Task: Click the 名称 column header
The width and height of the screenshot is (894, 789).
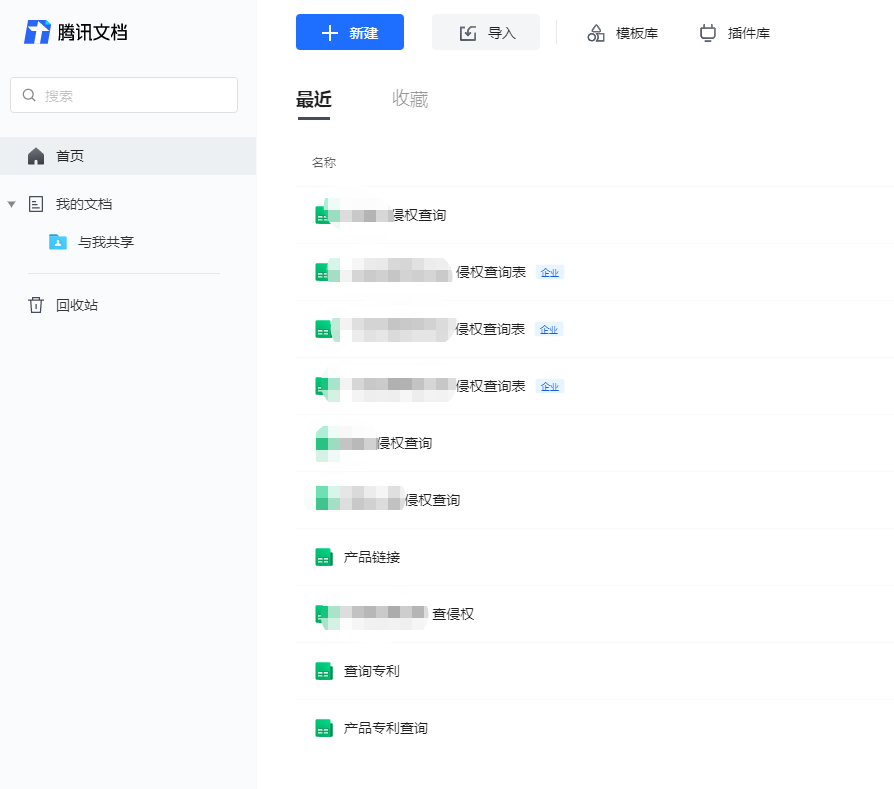Action: (323, 161)
